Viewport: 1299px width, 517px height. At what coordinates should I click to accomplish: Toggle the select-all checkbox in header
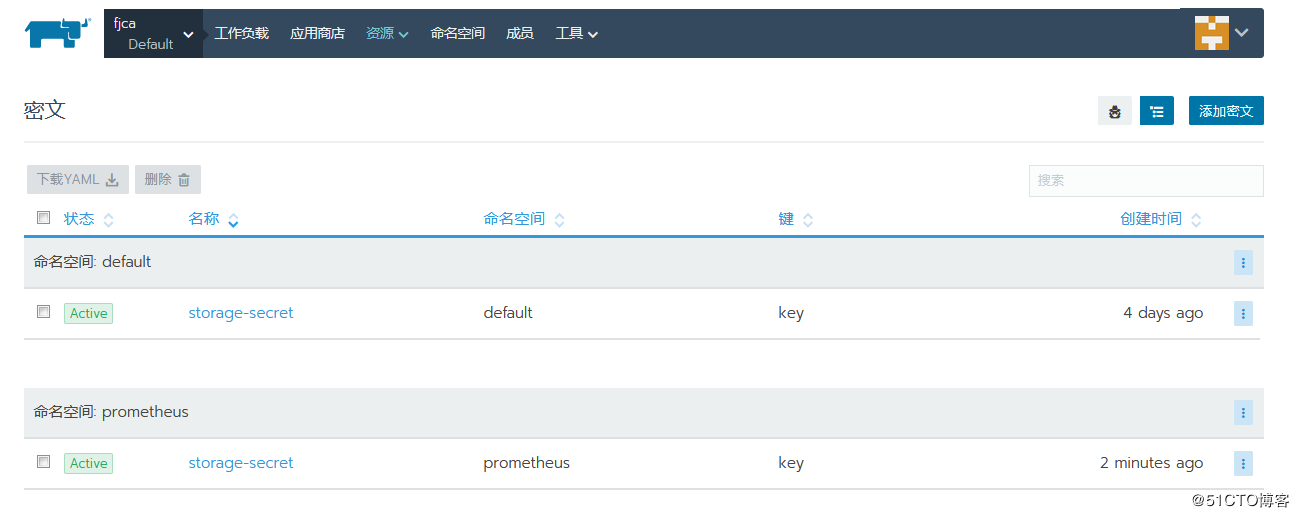pos(43,218)
